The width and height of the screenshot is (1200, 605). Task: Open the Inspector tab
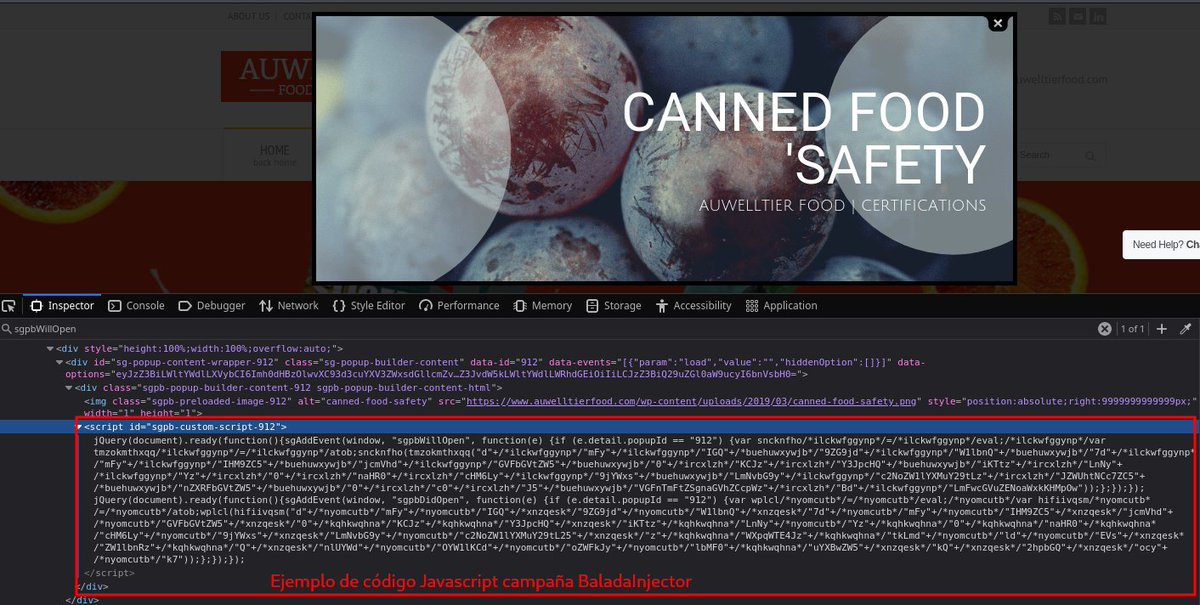[62, 306]
